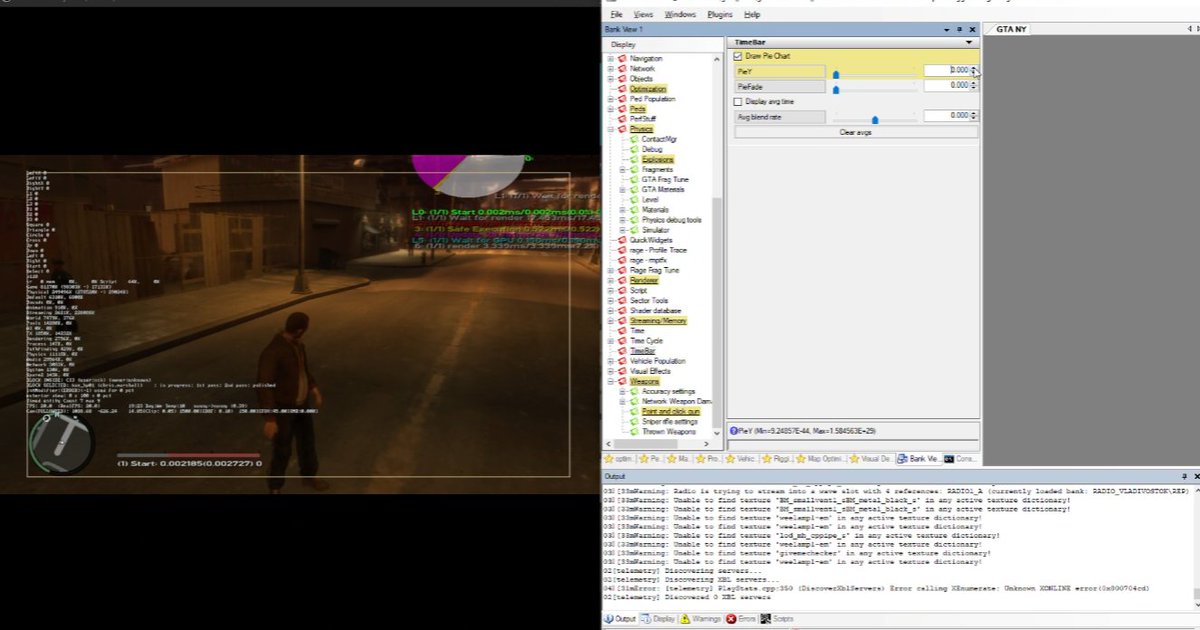Open the Help menu
The height and width of the screenshot is (630, 1200).
click(x=752, y=15)
